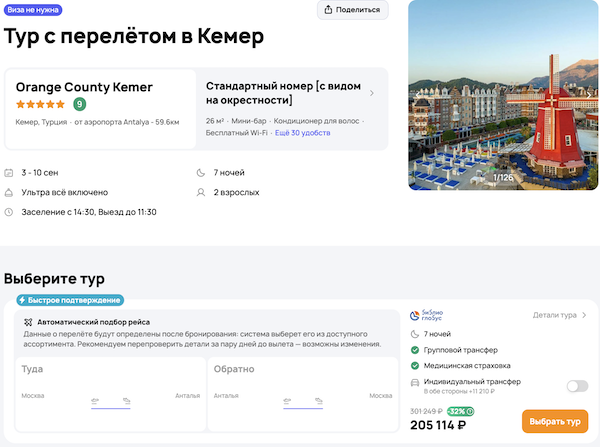600x447 pixels.
Task: Click the green check beside Медицинская страховка
Action: click(415, 365)
